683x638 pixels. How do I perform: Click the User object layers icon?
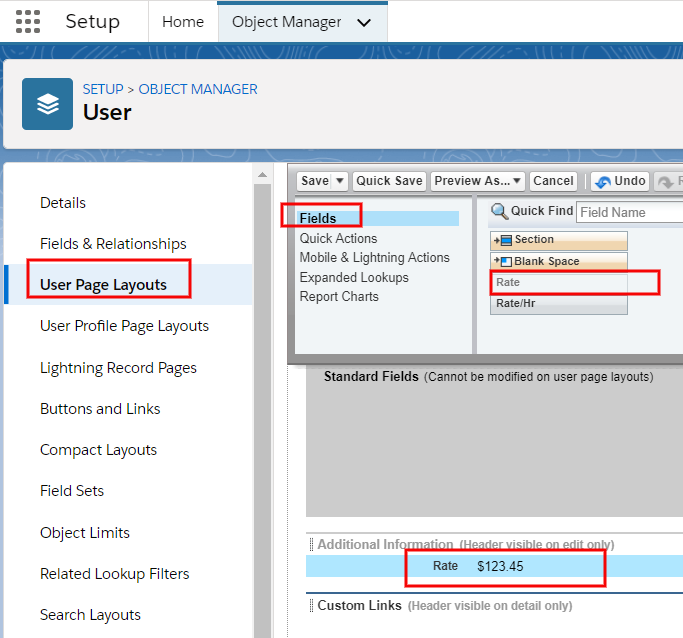click(x=47, y=104)
